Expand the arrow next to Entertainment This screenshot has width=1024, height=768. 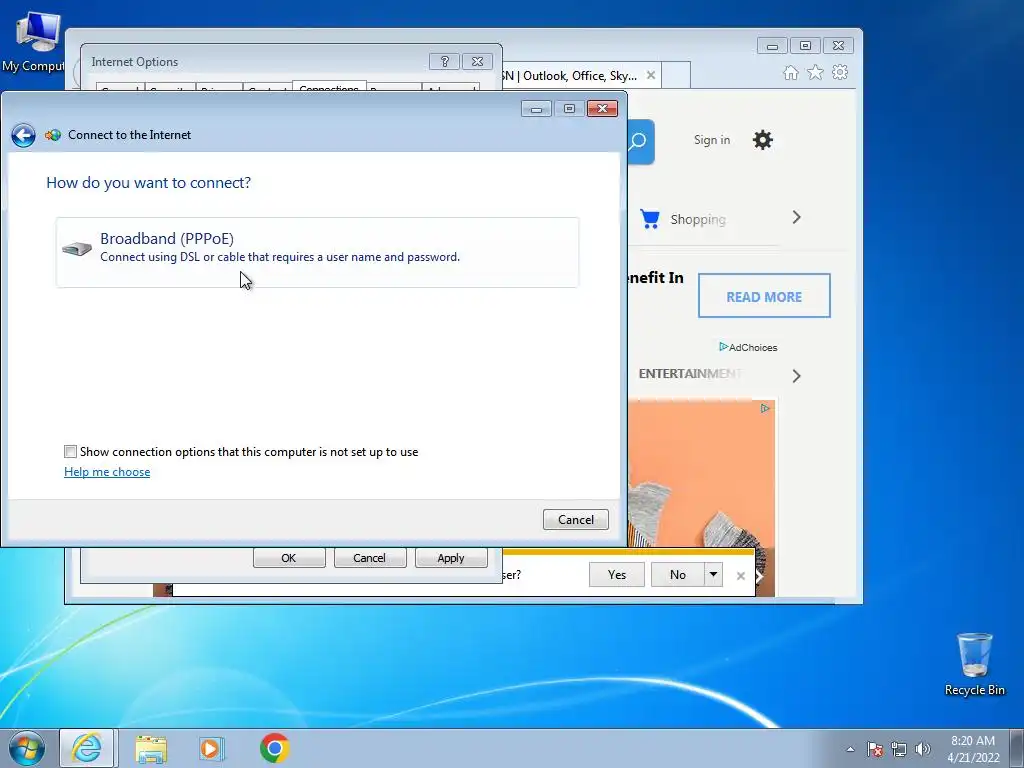click(796, 376)
